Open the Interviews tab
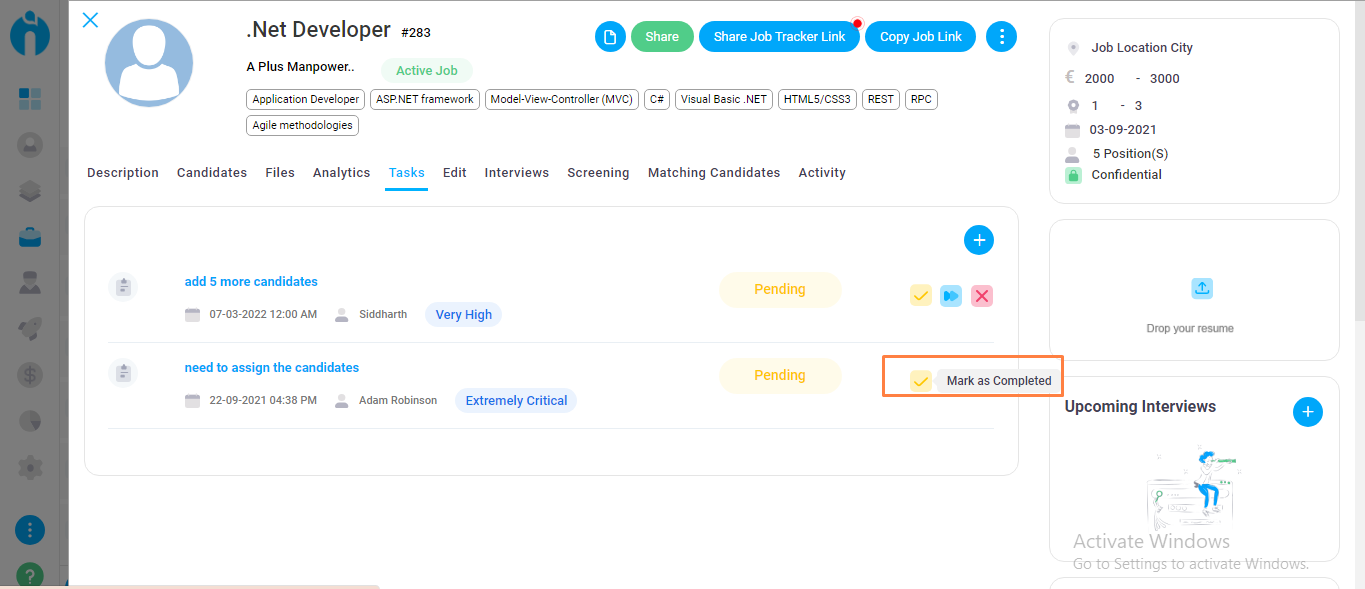The height and width of the screenshot is (589, 1365). point(516,173)
